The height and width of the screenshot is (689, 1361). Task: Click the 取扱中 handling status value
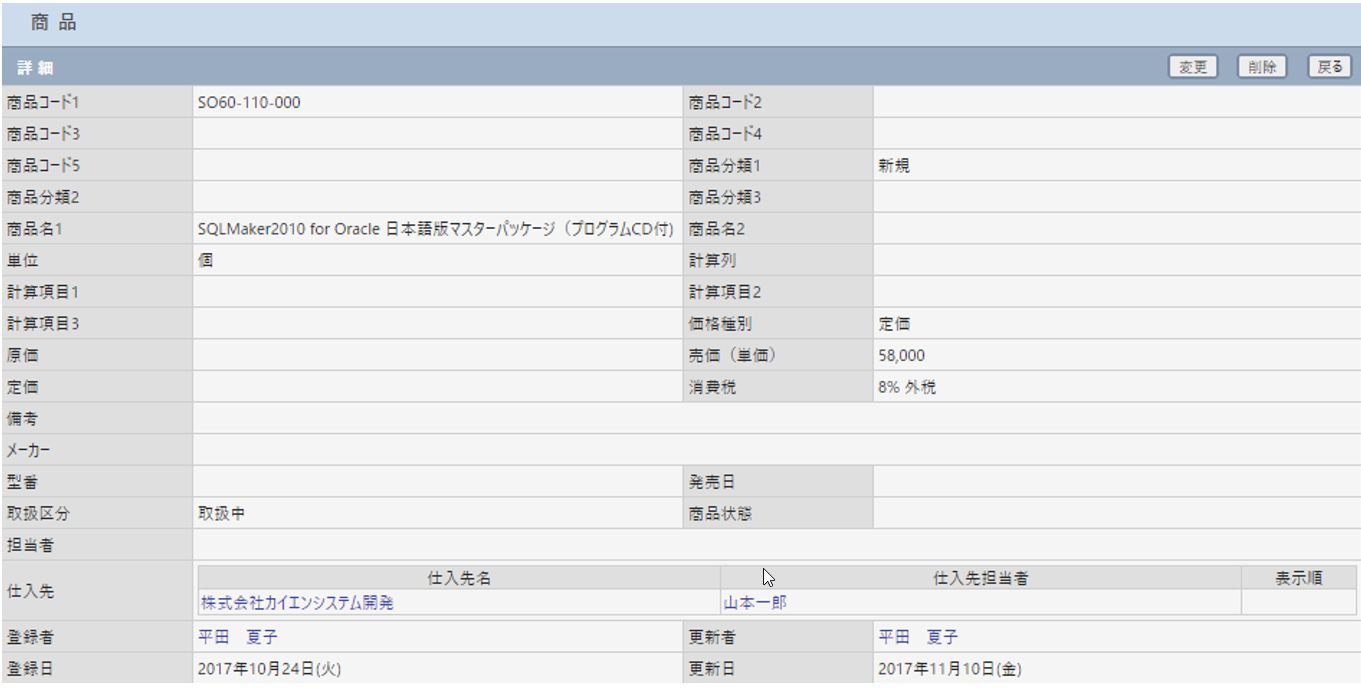click(x=222, y=514)
